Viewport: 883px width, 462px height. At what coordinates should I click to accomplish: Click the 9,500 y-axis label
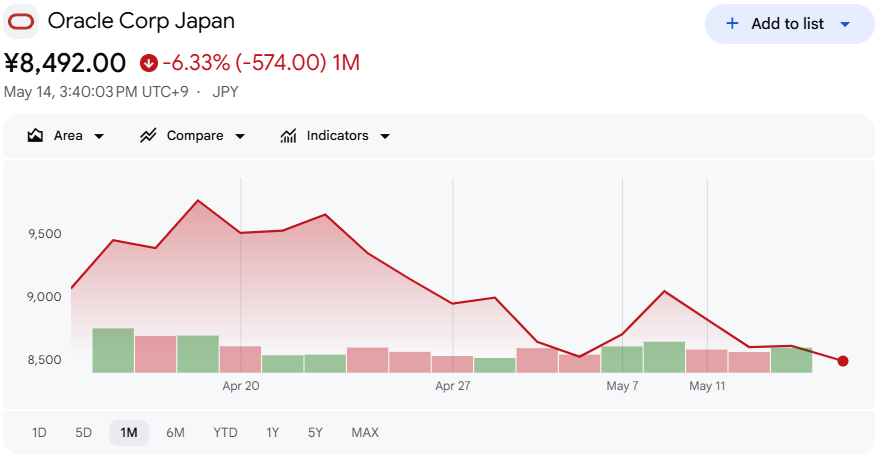(x=44, y=234)
